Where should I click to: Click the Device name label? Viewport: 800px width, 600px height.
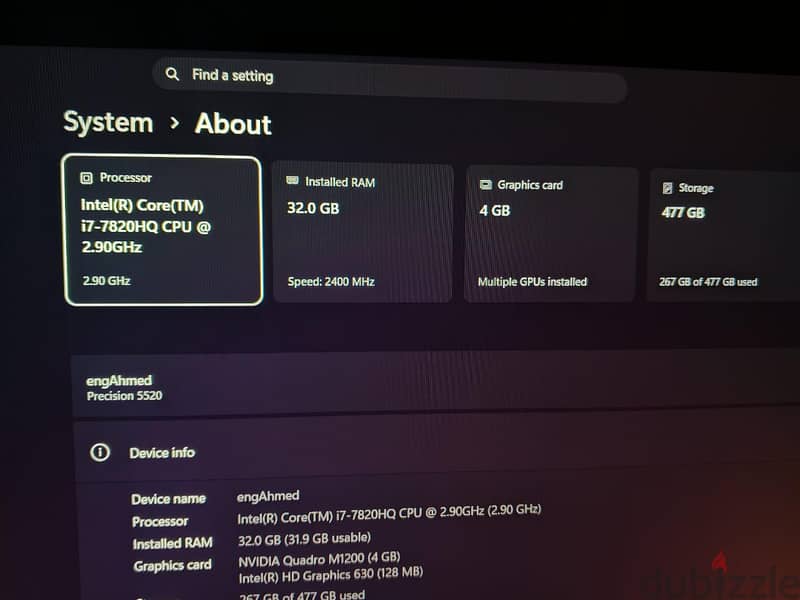coord(168,499)
